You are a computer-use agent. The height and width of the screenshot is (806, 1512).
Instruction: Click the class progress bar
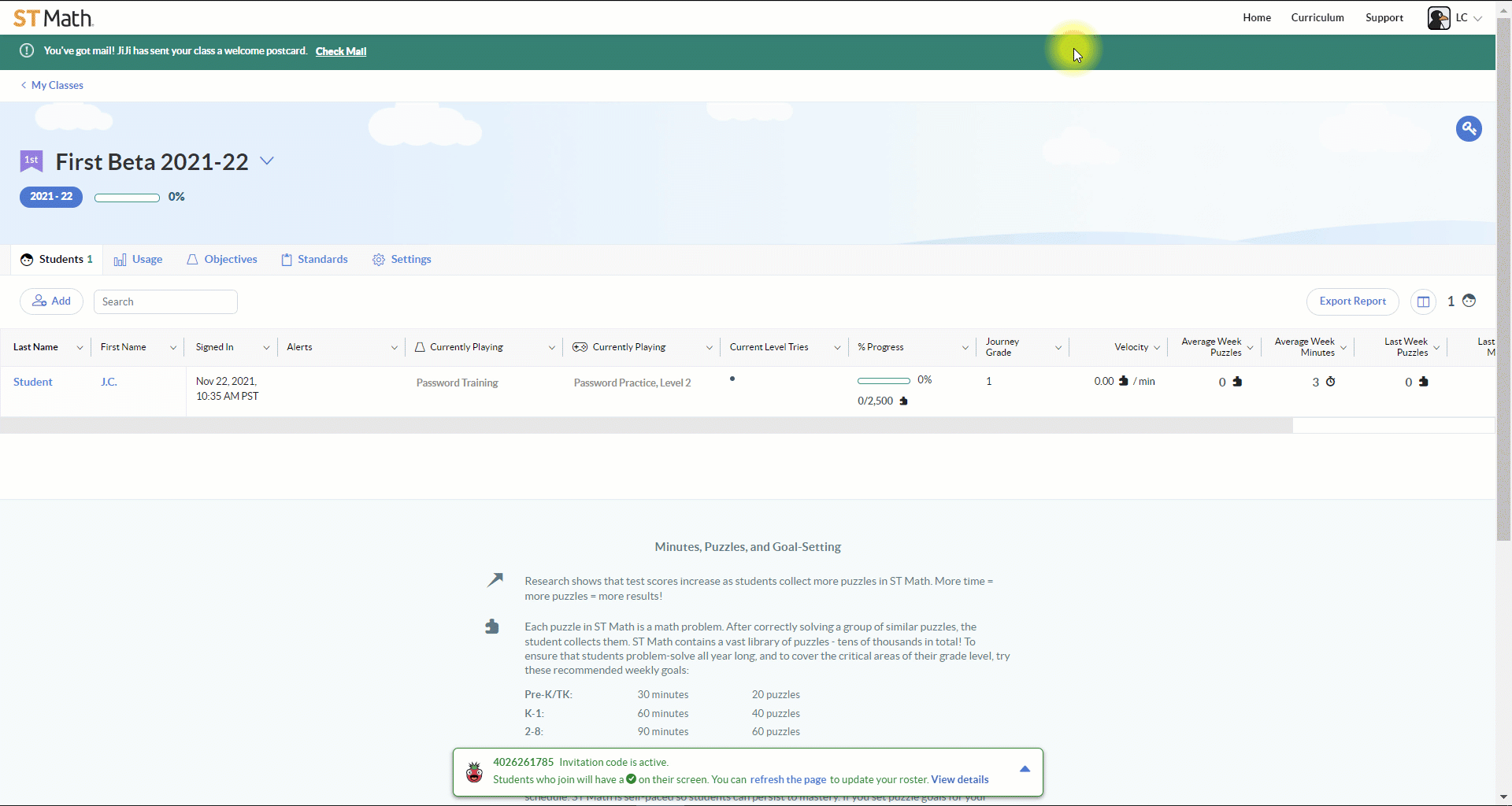[127, 198]
